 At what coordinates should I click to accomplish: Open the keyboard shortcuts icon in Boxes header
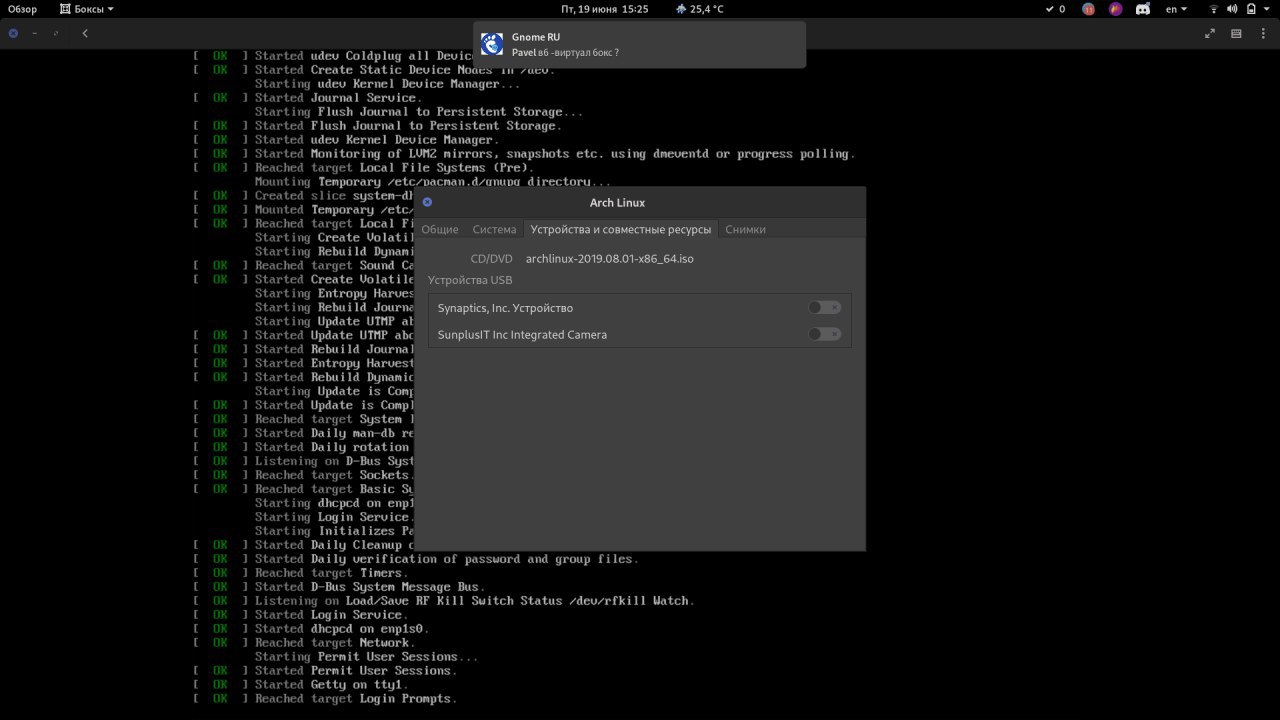point(1236,33)
